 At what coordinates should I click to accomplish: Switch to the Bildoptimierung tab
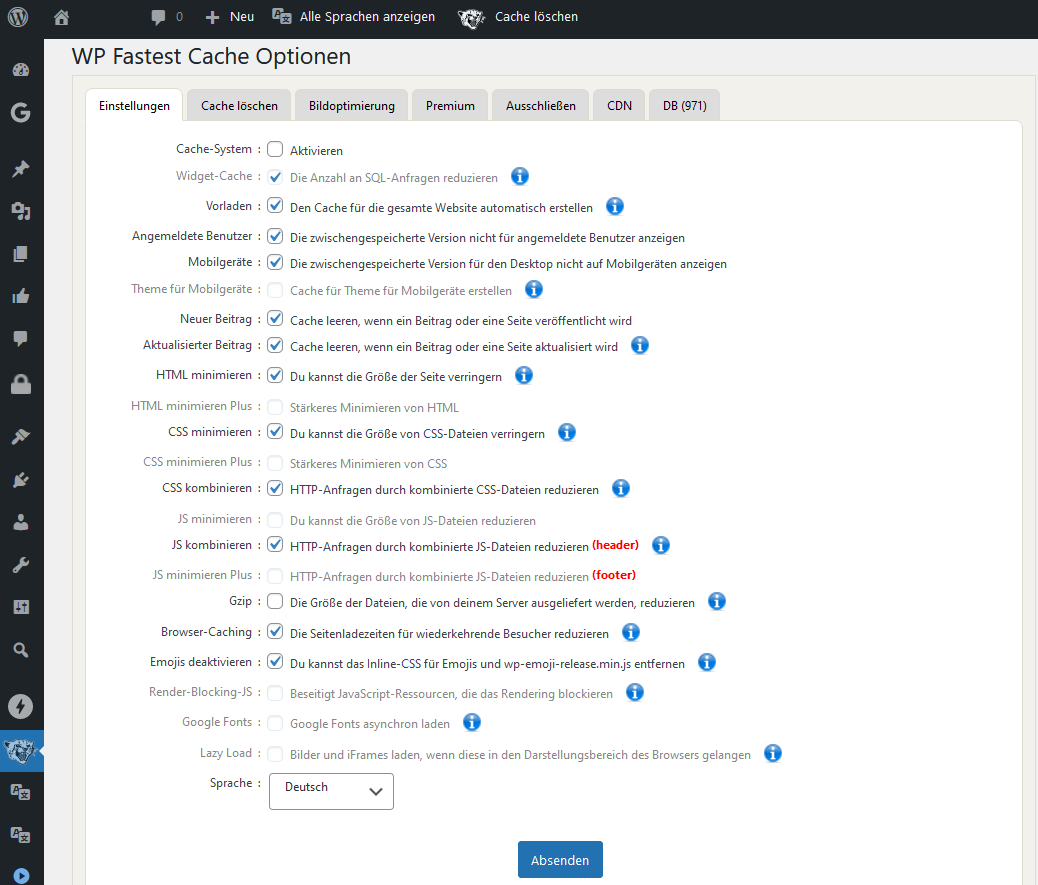pos(351,104)
